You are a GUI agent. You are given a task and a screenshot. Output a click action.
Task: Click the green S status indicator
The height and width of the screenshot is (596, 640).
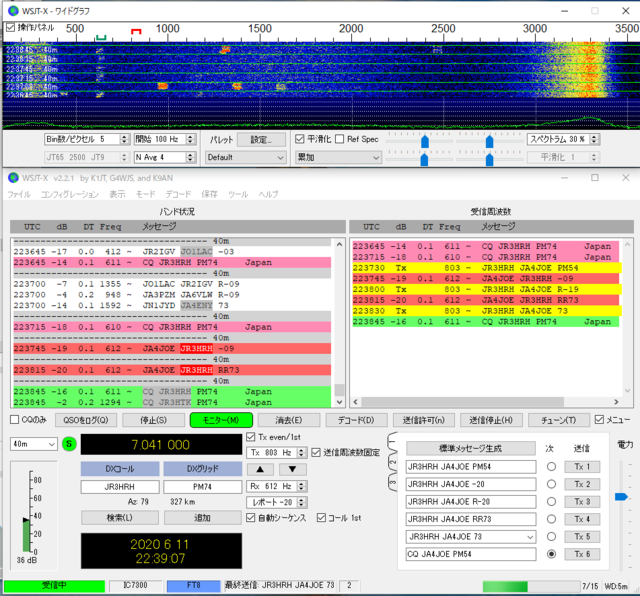coord(69,444)
